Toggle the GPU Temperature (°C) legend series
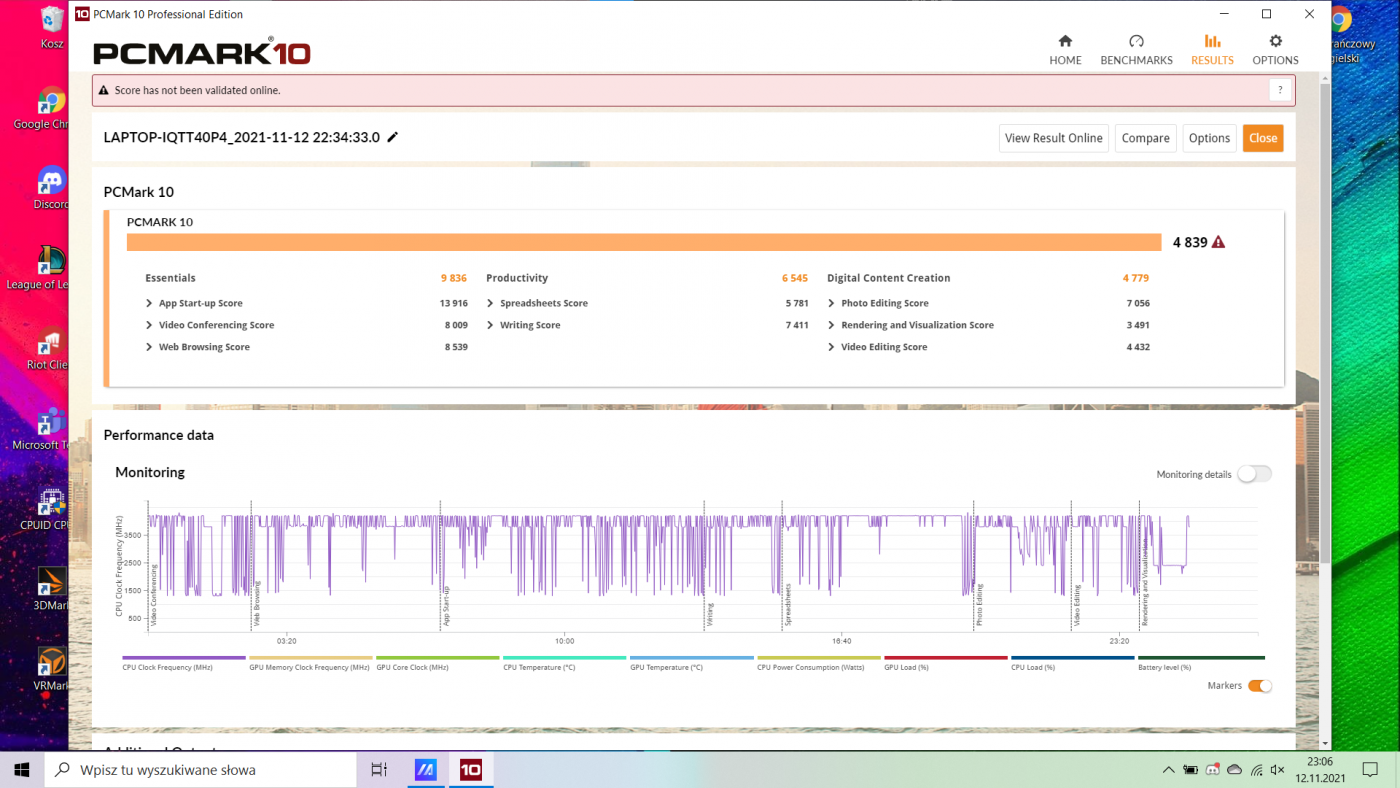Viewport: 1400px width, 788px height. click(x=691, y=663)
